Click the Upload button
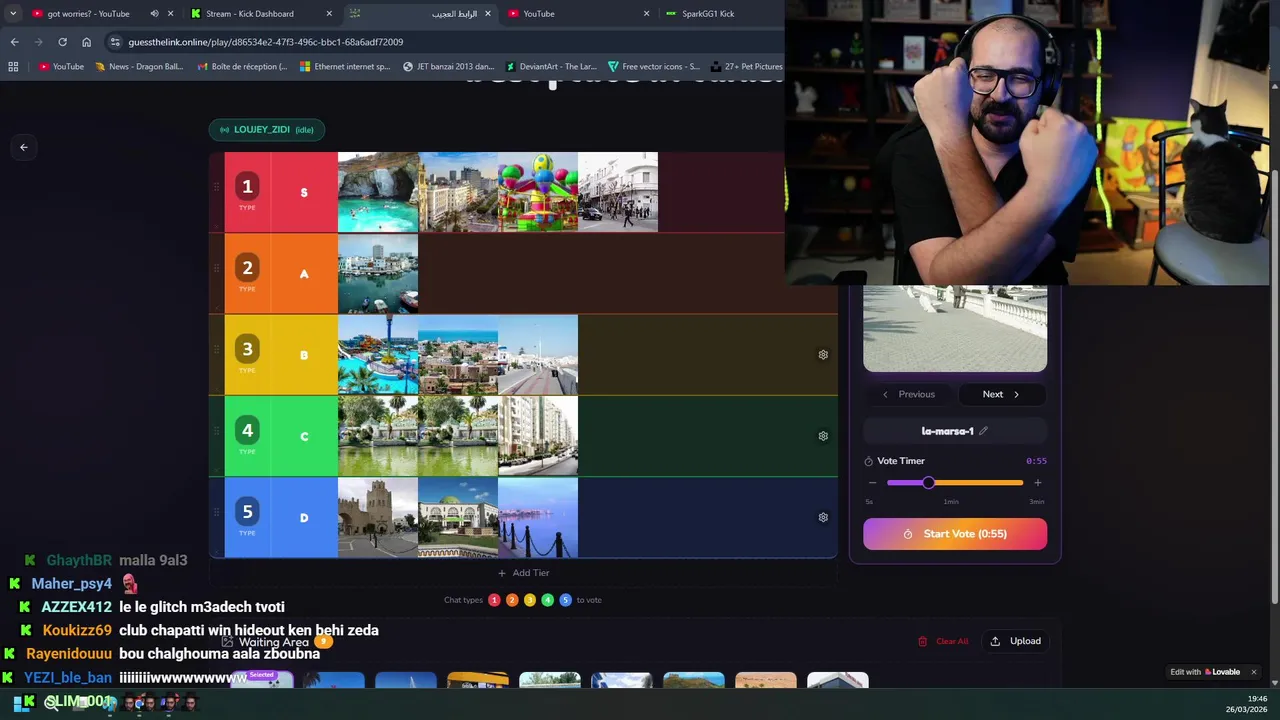Screen dimensions: 1280x720 coord(1015,641)
